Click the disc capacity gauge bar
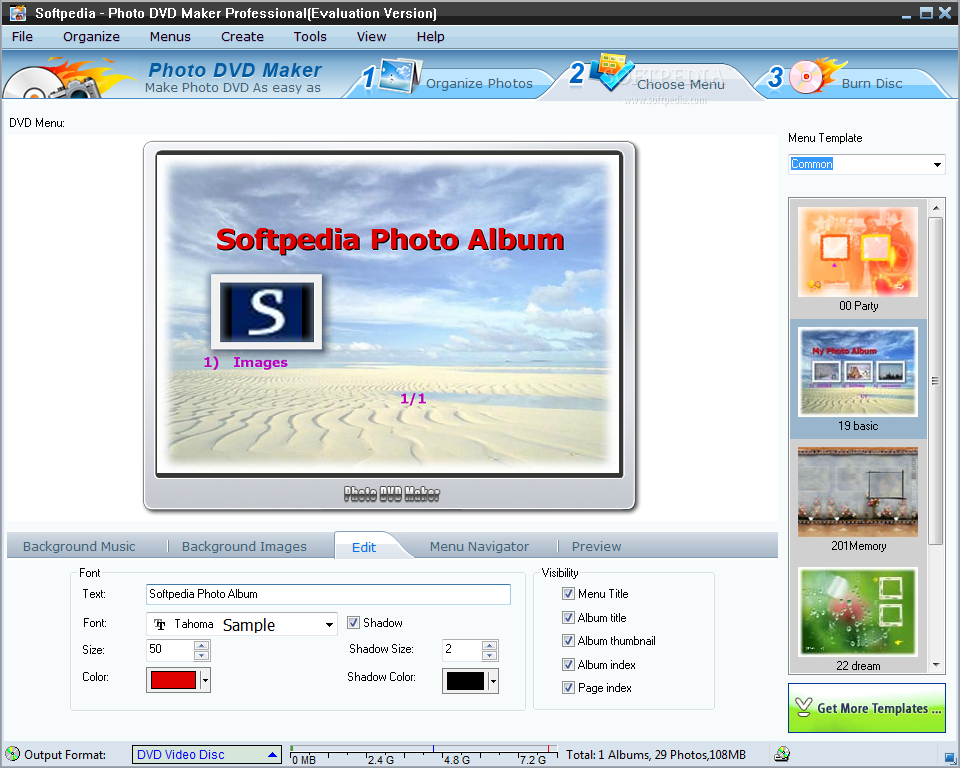The image size is (960, 768). click(x=424, y=755)
